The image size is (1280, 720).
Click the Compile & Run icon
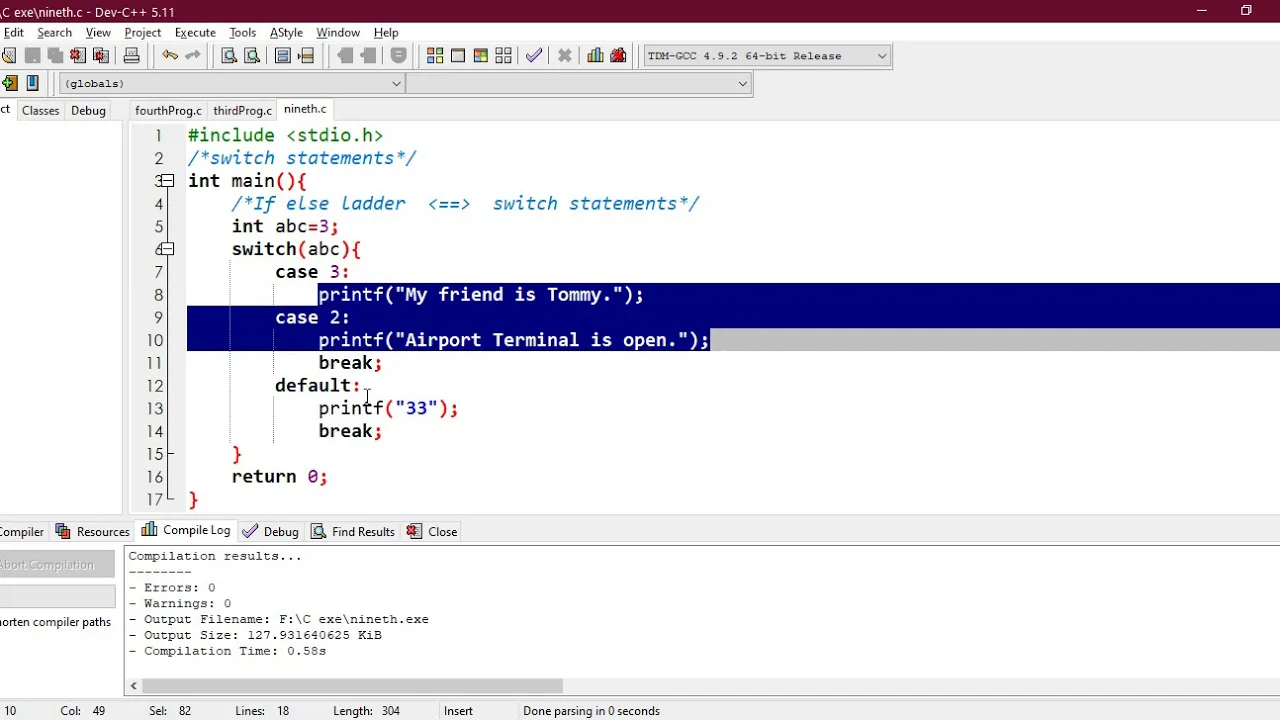(481, 56)
